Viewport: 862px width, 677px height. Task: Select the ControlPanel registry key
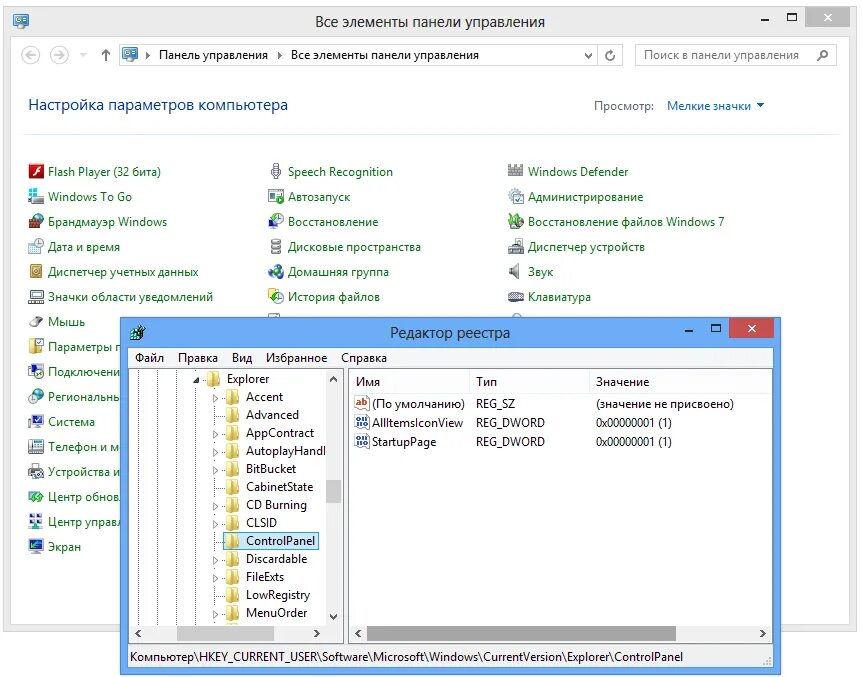[270, 541]
